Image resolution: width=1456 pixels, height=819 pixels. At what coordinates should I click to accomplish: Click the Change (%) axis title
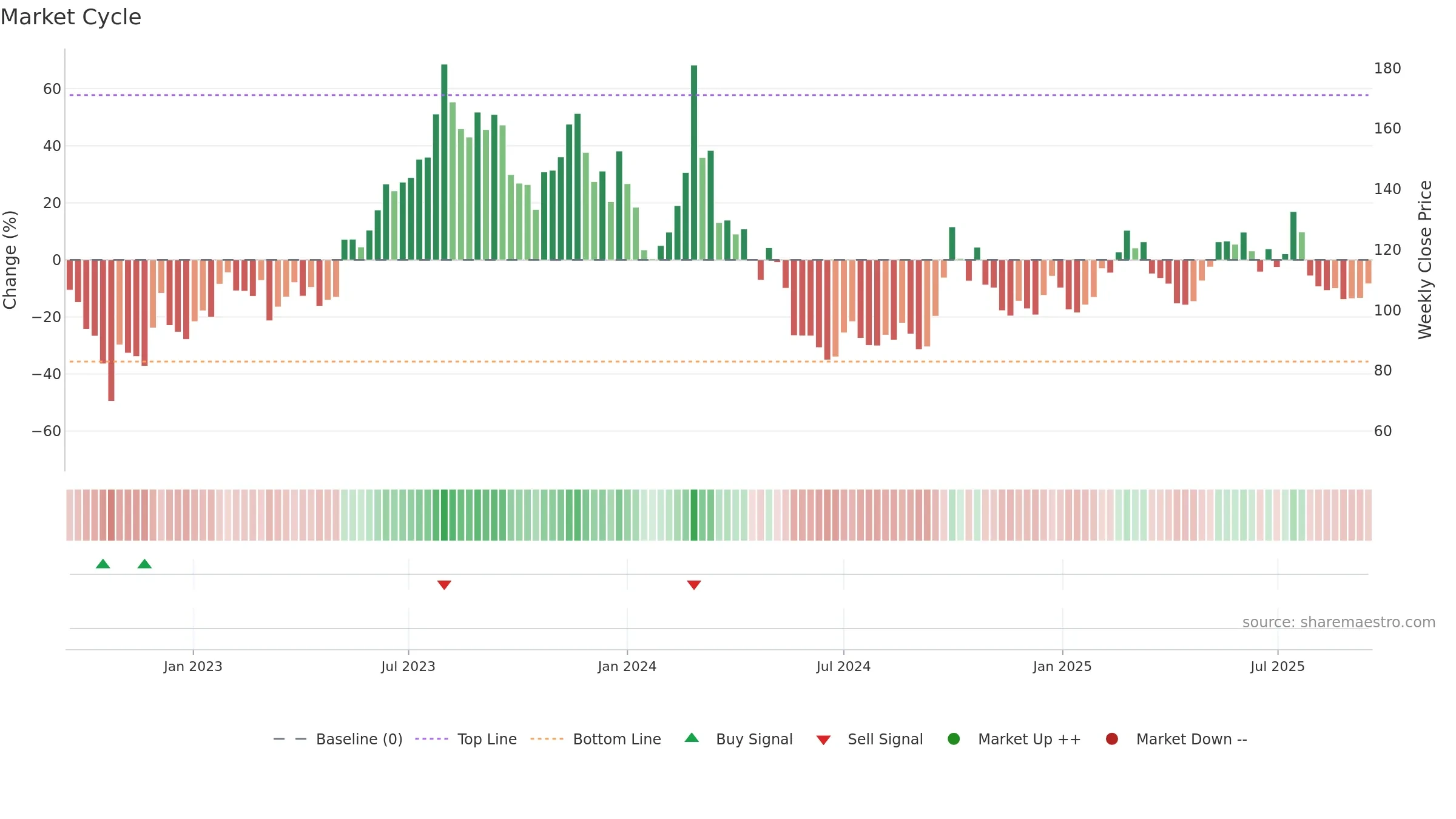pyautogui.click(x=10, y=260)
